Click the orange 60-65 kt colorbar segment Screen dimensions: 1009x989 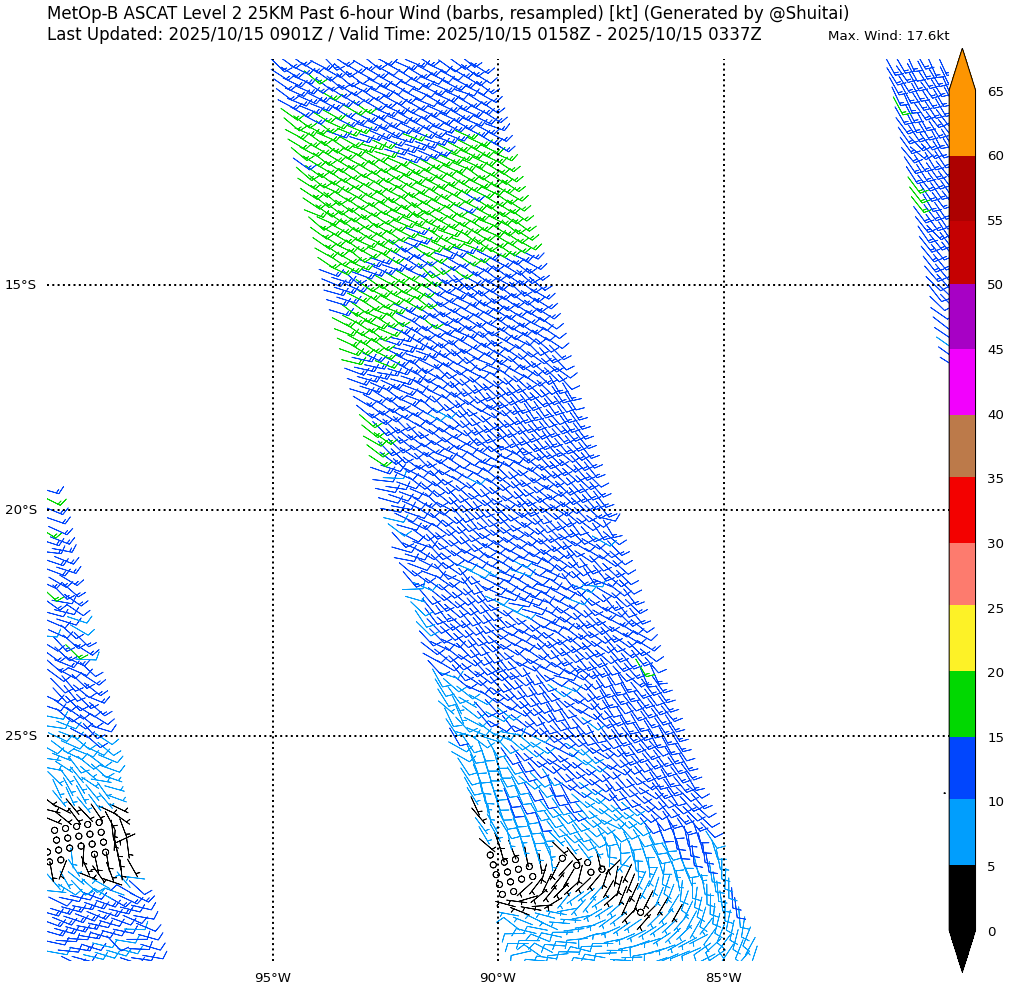click(x=961, y=123)
